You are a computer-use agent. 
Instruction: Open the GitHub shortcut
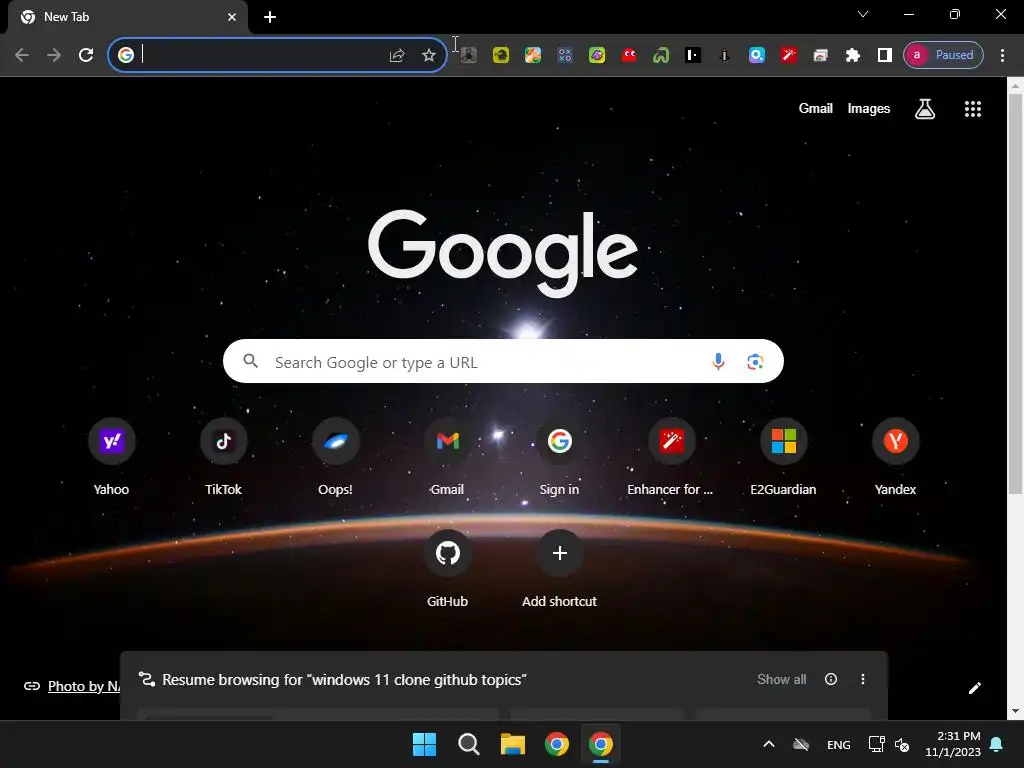tap(447, 569)
